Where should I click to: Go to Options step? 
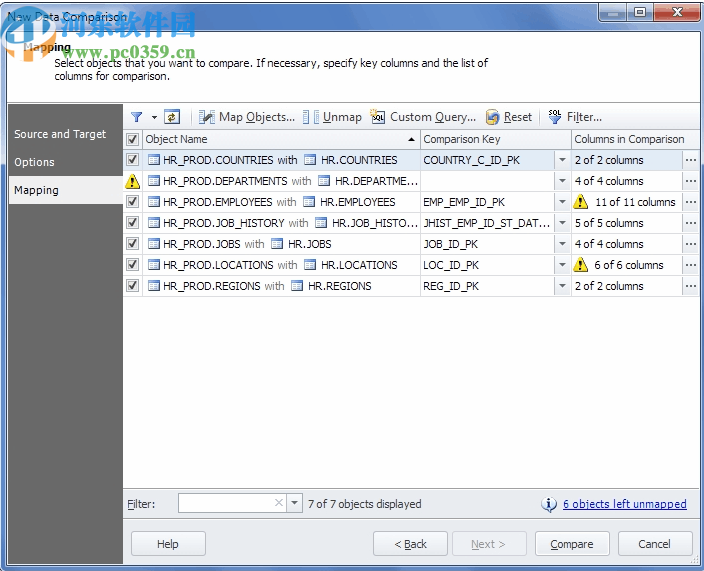66,162
